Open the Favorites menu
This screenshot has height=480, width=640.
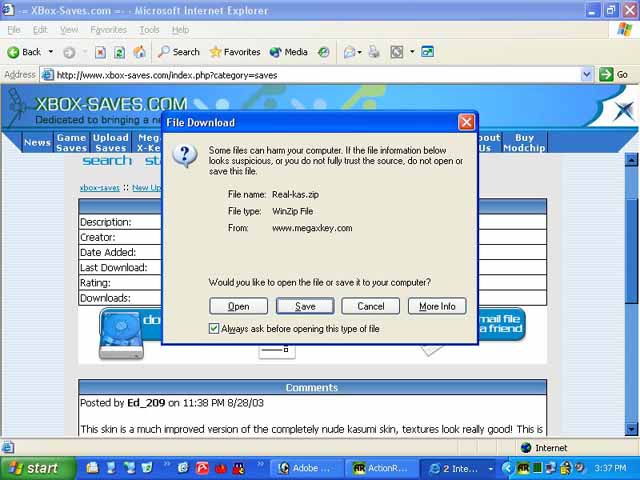pyautogui.click(x=109, y=30)
